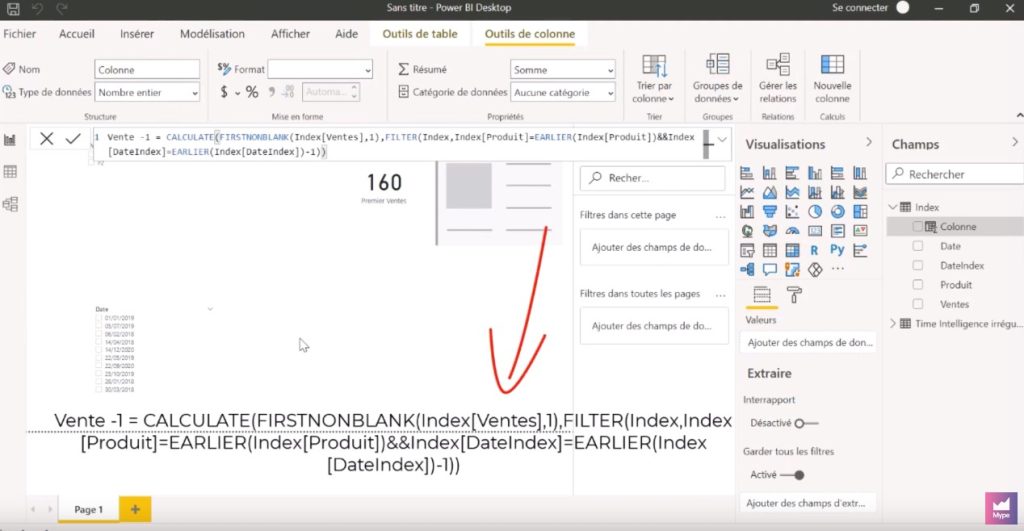Viewport: 1024px width, 531px height.
Task: Select the Page 1 tab
Action: [x=89, y=509]
